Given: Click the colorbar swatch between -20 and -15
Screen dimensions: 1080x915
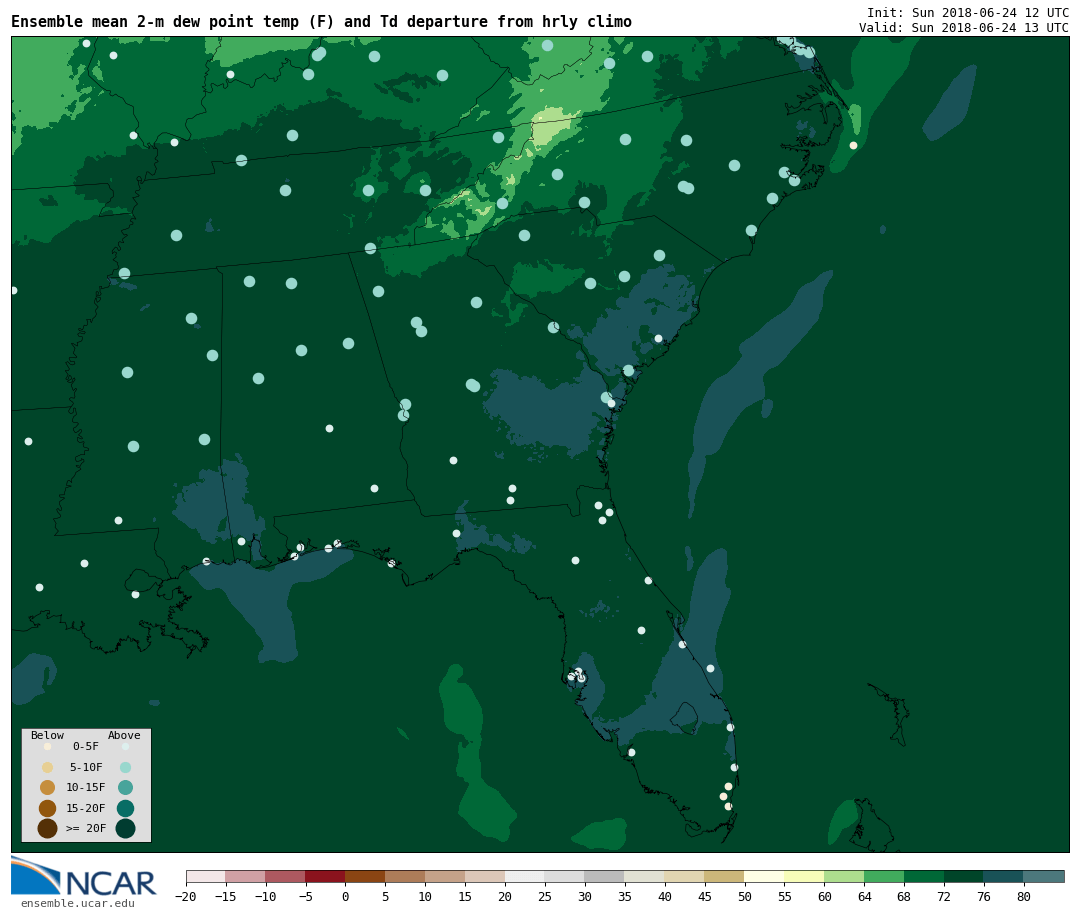Looking at the screenshot, I should tap(206, 876).
